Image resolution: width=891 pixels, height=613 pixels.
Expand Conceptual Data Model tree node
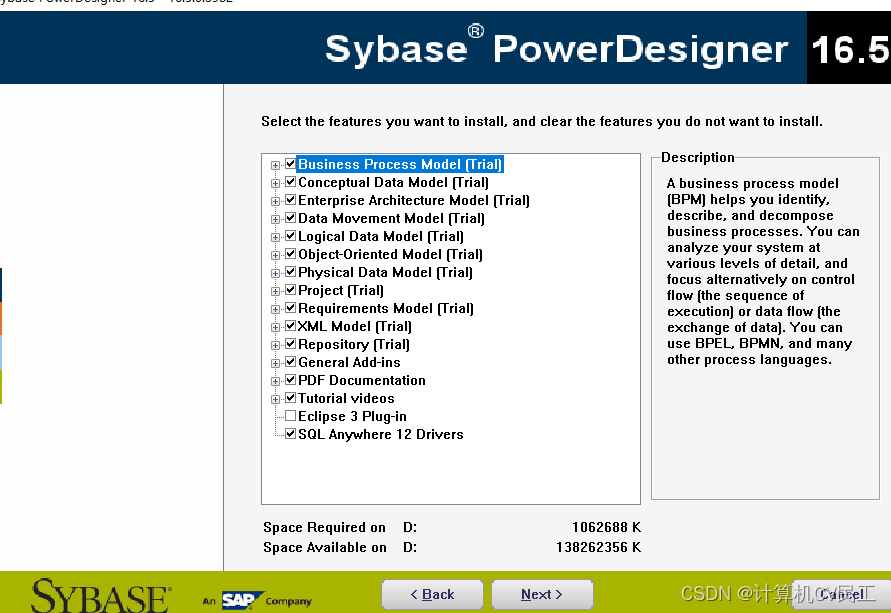(276, 184)
